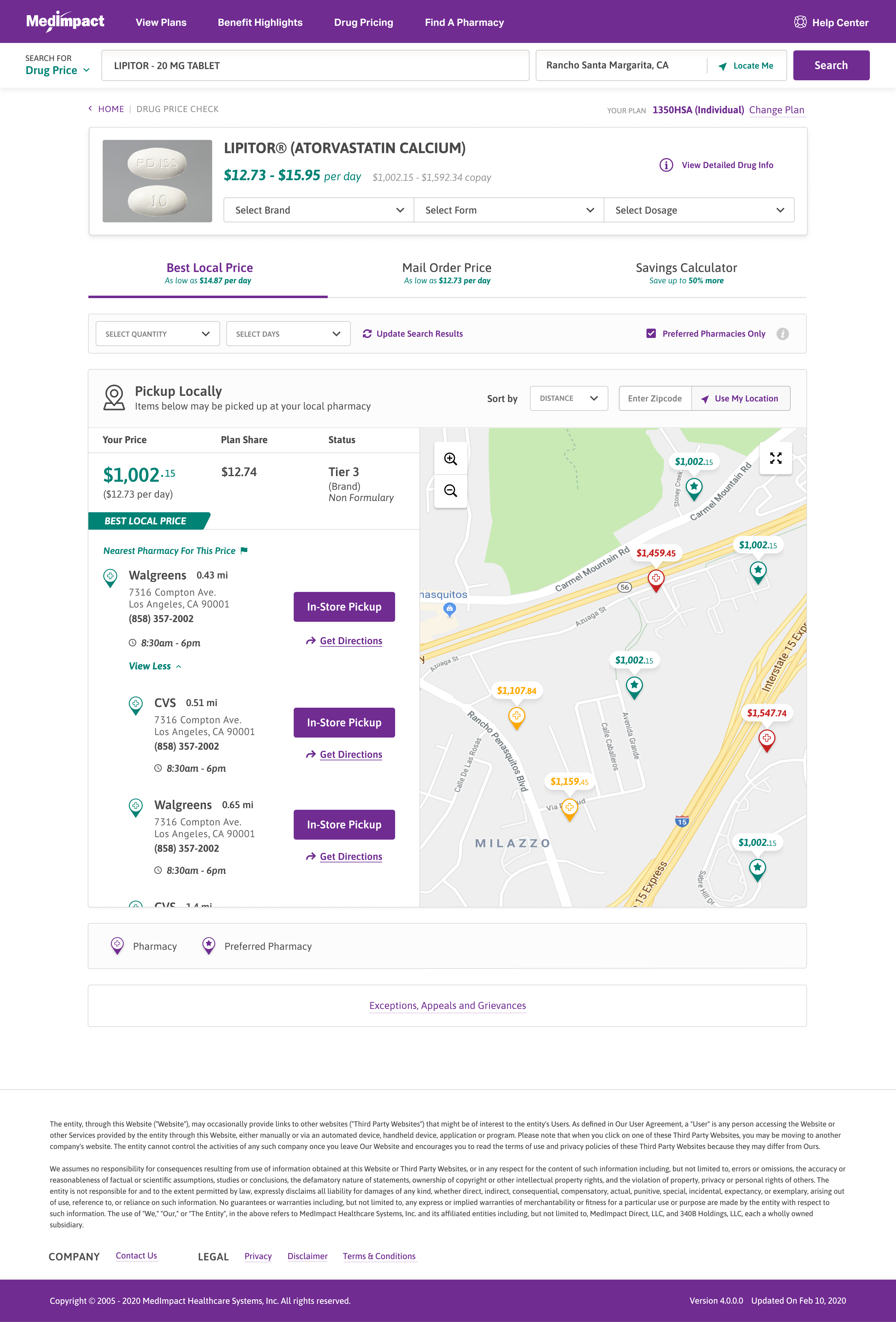Open Benefit Highlights menu
This screenshot has height=1322, width=896.
point(260,22)
